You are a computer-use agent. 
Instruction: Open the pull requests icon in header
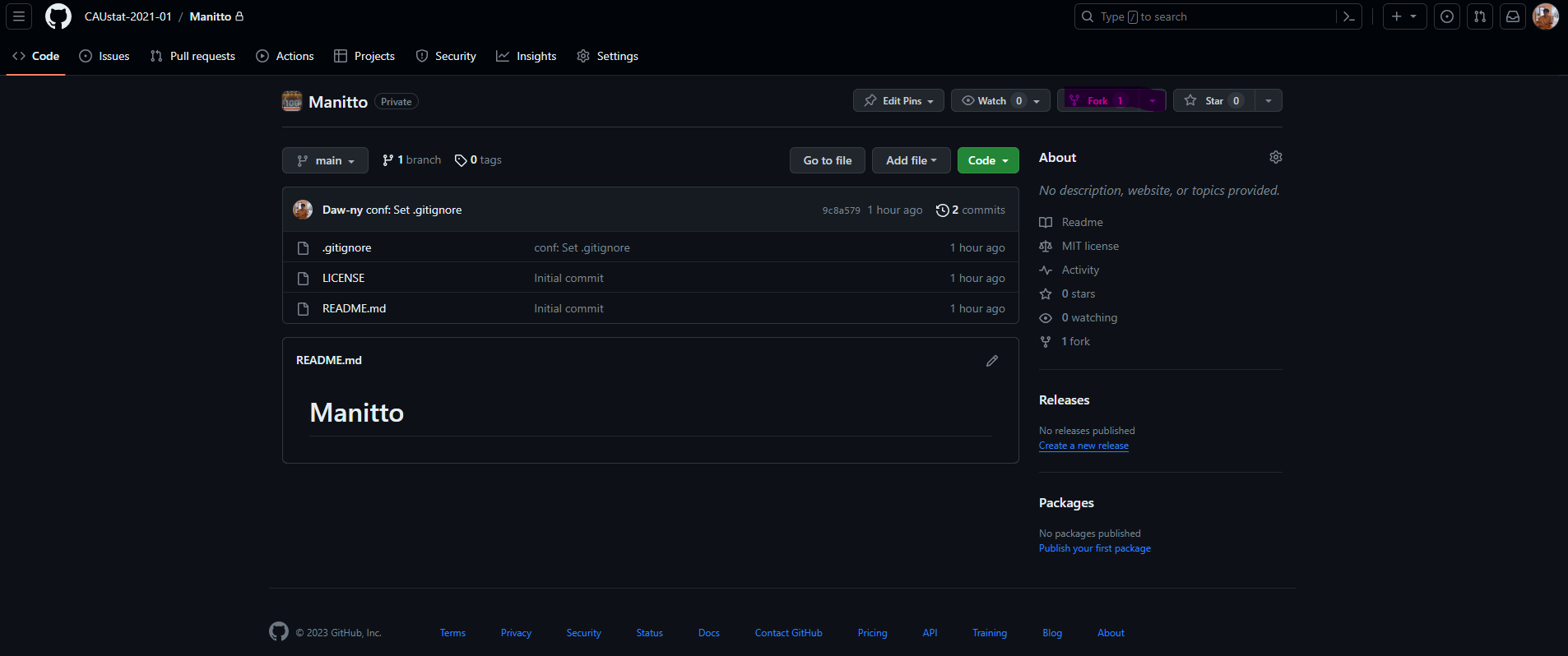pyautogui.click(x=1480, y=16)
